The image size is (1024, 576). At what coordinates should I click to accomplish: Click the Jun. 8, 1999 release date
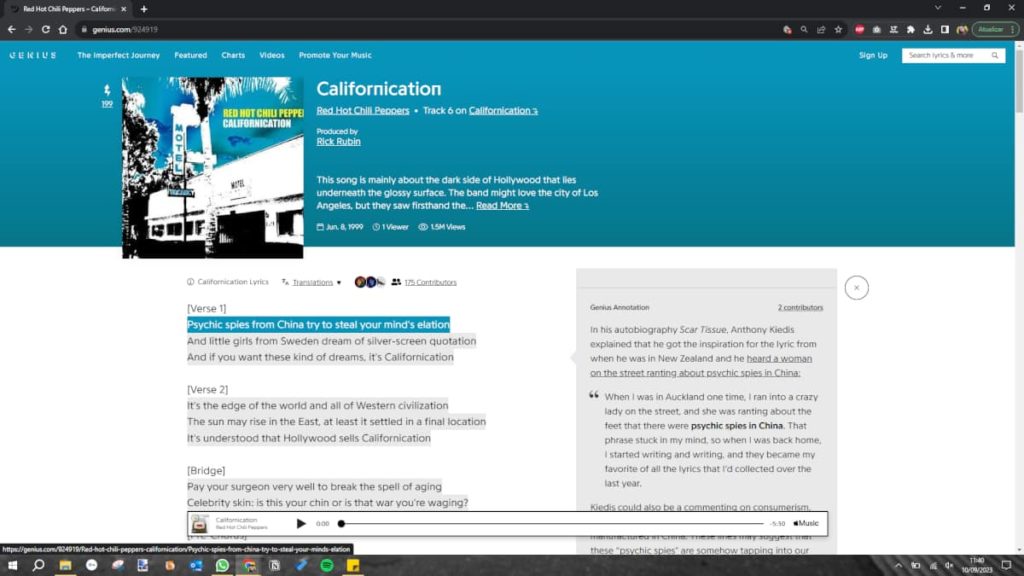click(340, 227)
